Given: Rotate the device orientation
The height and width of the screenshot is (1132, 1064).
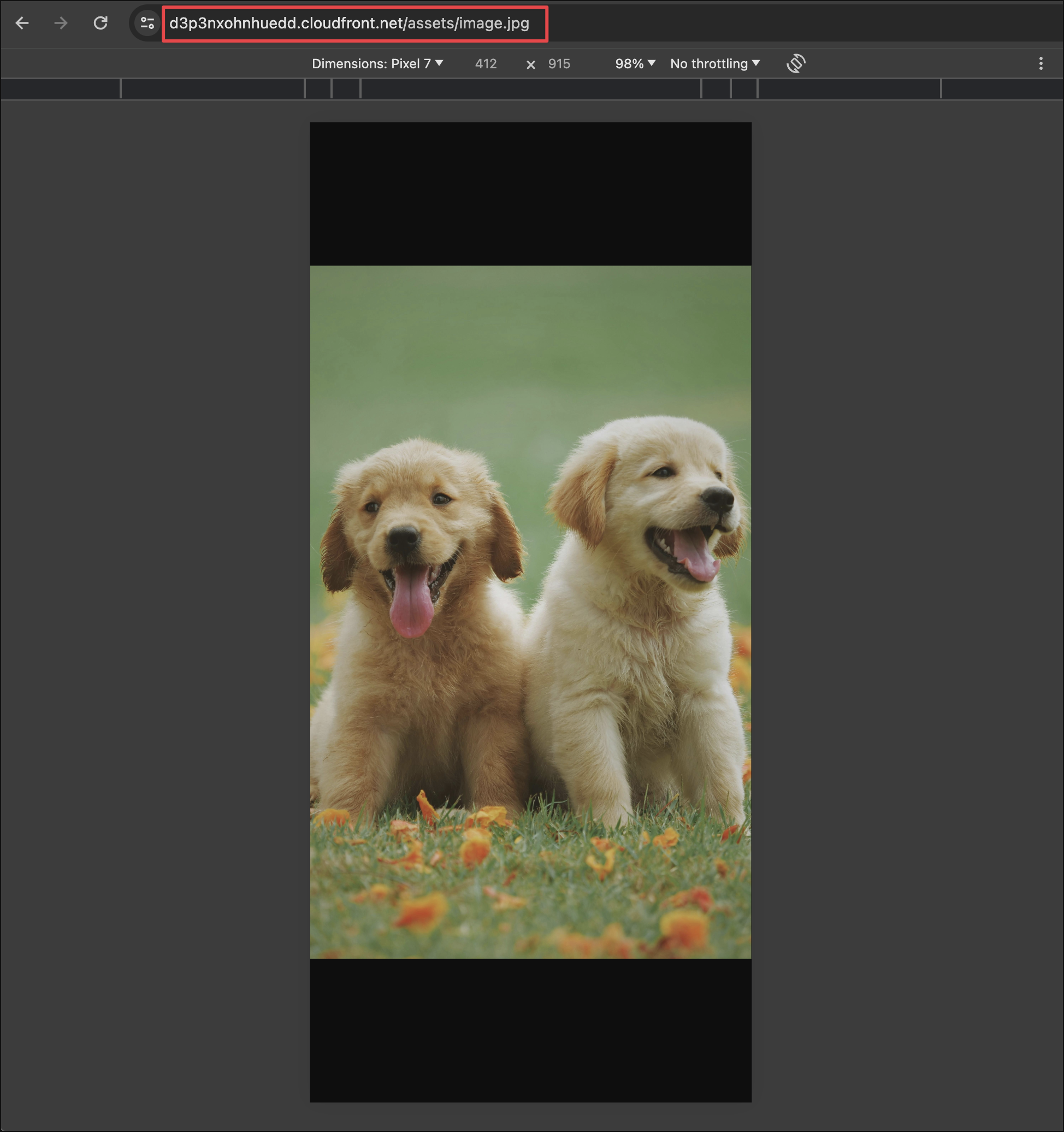Looking at the screenshot, I should point(796,63).
